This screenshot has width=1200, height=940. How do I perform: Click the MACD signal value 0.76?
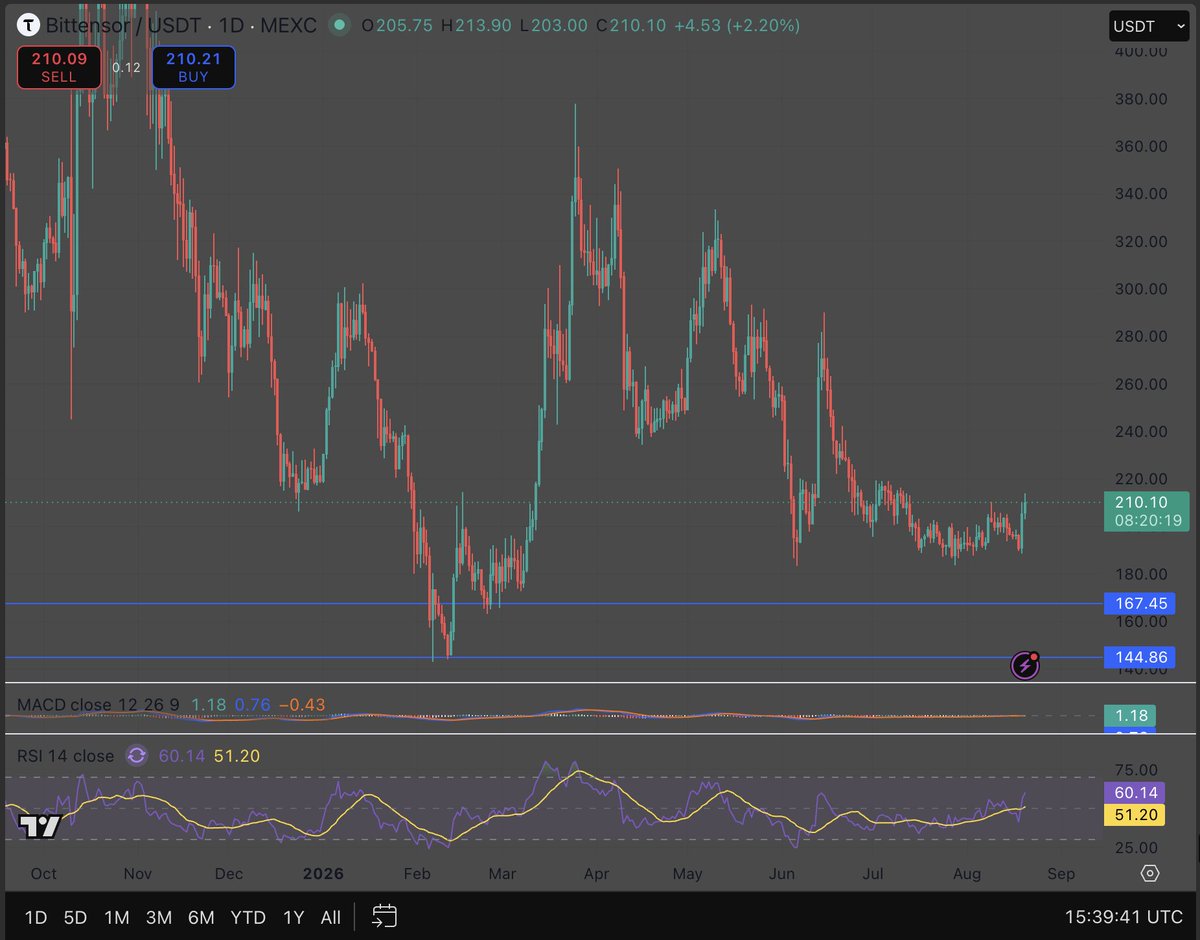coord(252,705)
